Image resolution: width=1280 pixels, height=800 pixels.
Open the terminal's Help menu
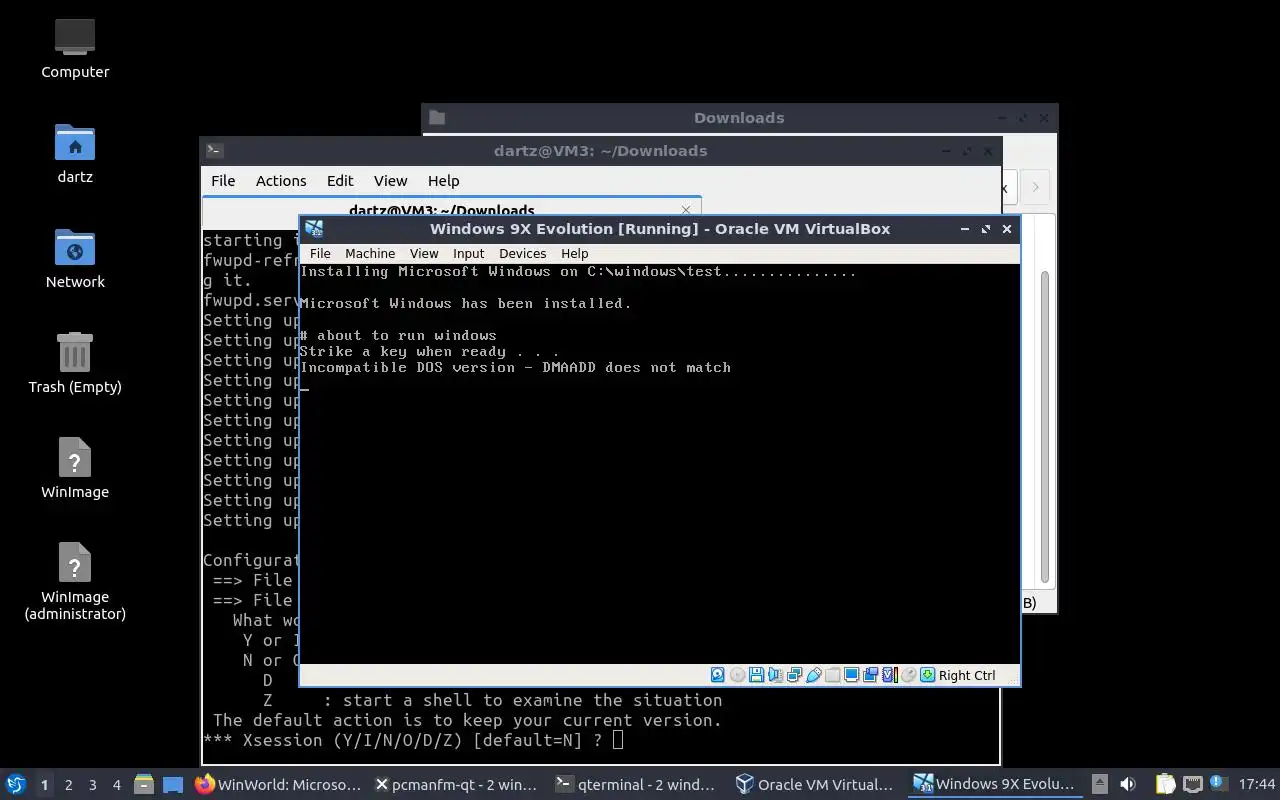[x=443, y=181]
